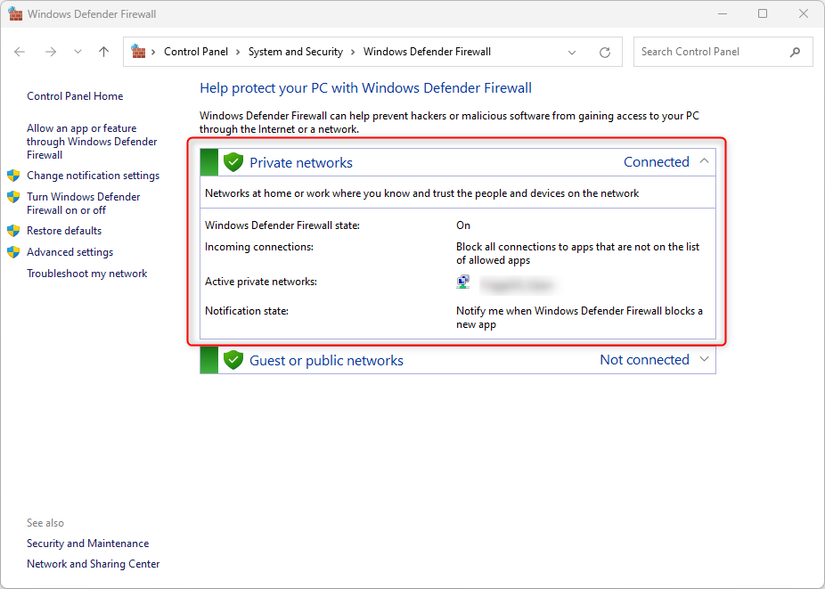Click green shield icon for Guest networks
Screen dimensions: 825x589
pyautogui.click(x=233, y=360)
